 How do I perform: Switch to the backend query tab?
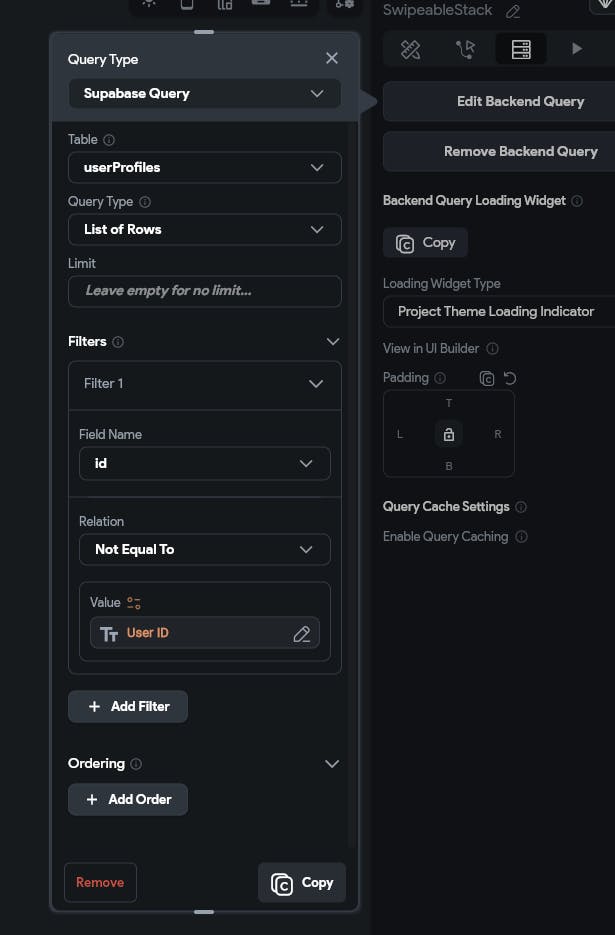click(x=521, y=49)
